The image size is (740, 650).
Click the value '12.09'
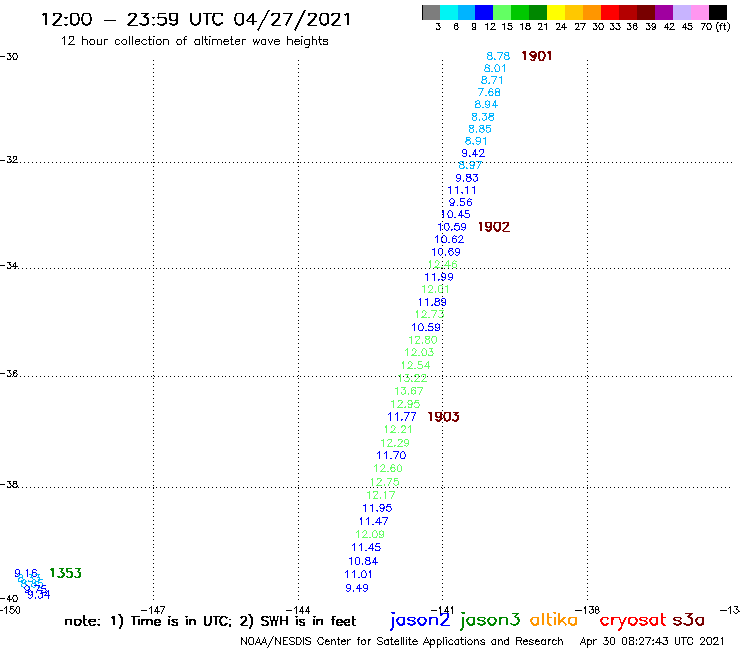click(370, 534)
